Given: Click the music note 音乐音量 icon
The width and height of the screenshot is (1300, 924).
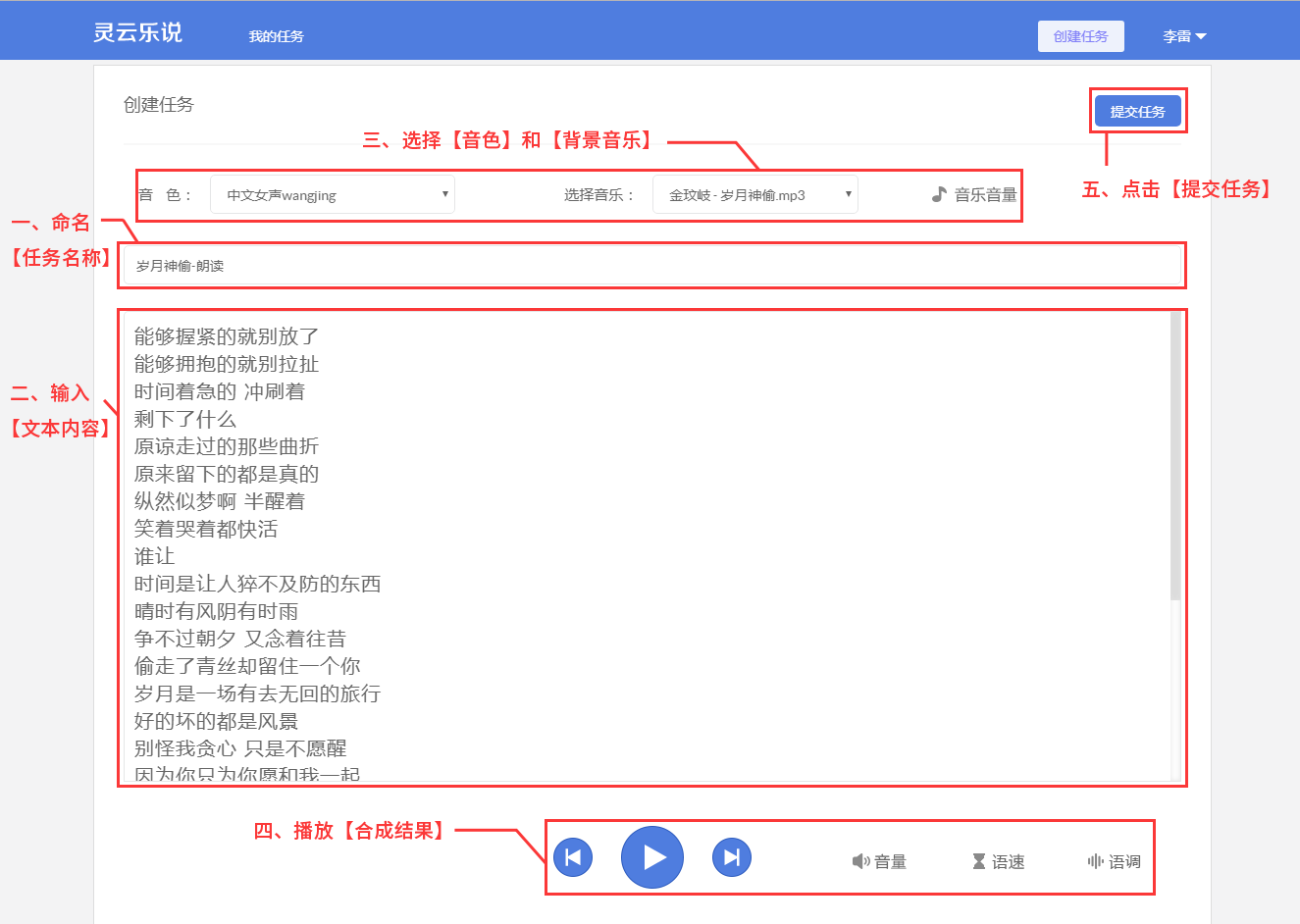Looking at the screenshot, I should (939, 194).
